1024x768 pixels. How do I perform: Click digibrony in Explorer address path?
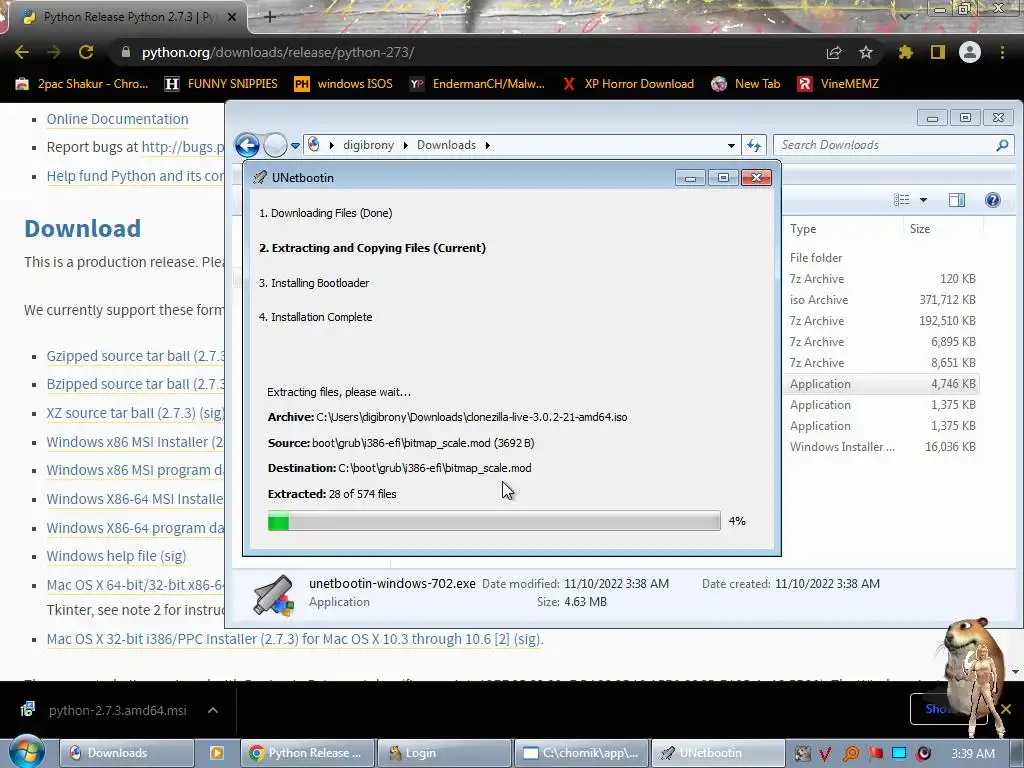(368, 145)
